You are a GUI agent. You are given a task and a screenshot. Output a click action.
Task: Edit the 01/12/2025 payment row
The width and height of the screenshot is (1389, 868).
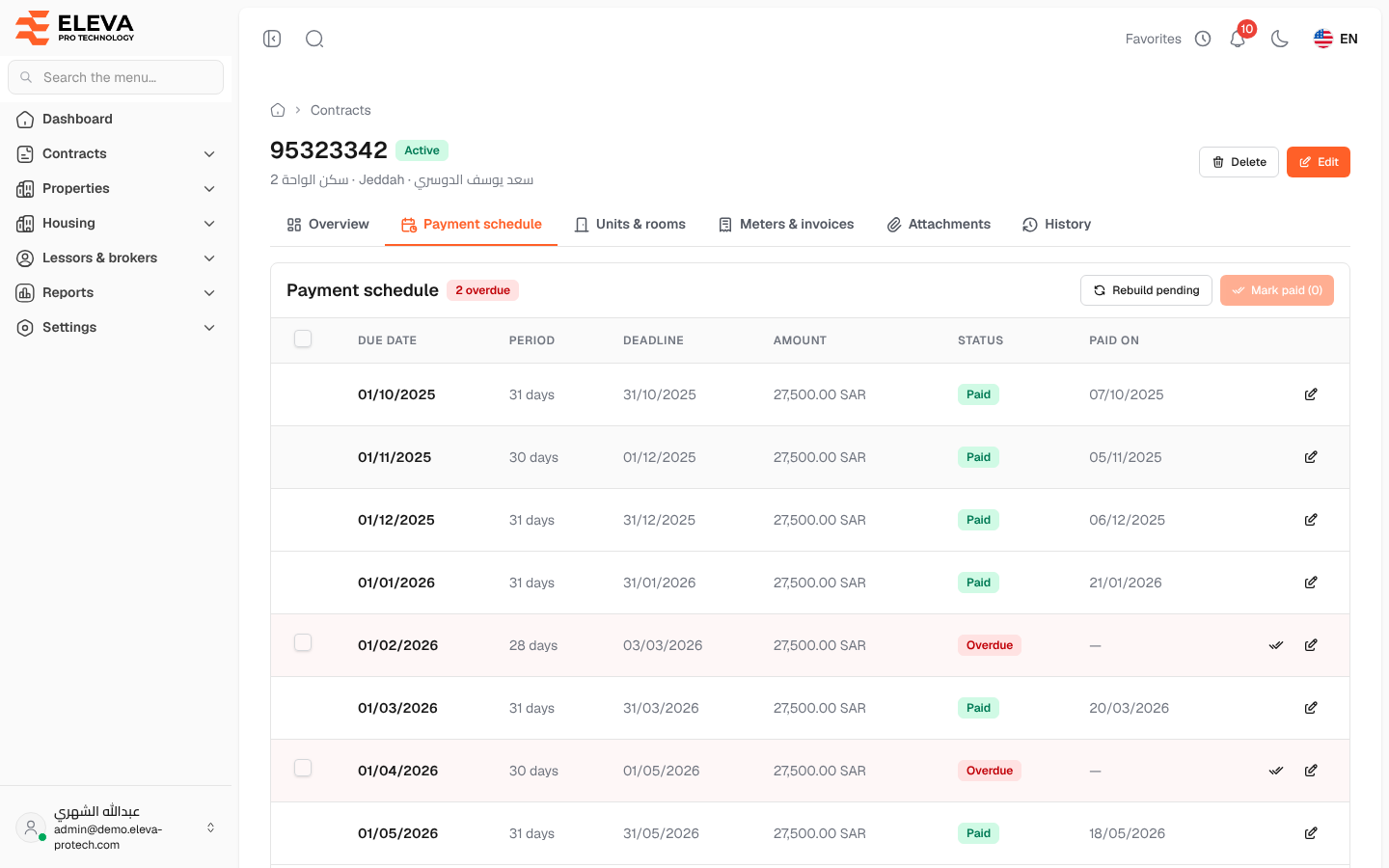click(1311, 520)
